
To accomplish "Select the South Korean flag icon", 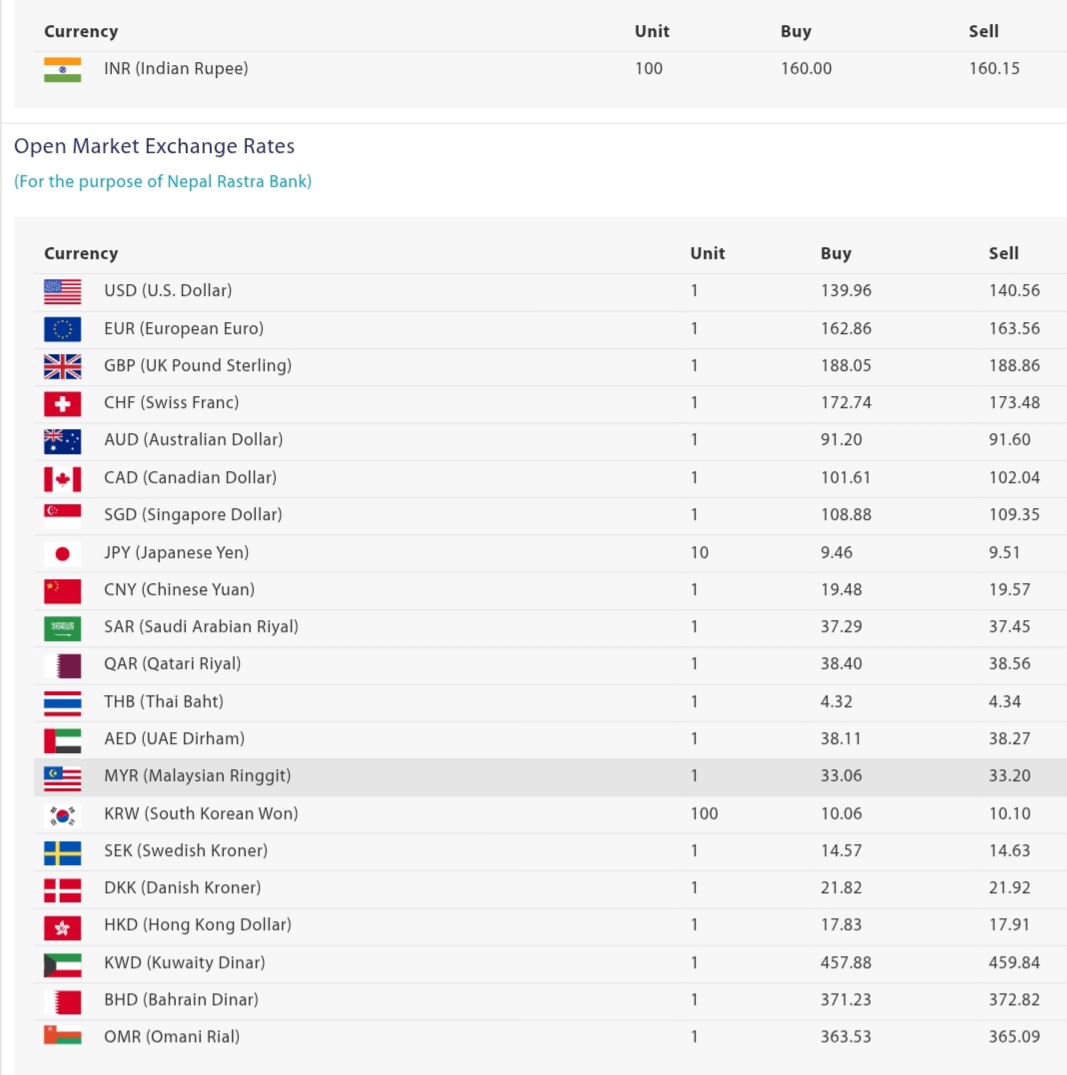I will pos(62,815).
